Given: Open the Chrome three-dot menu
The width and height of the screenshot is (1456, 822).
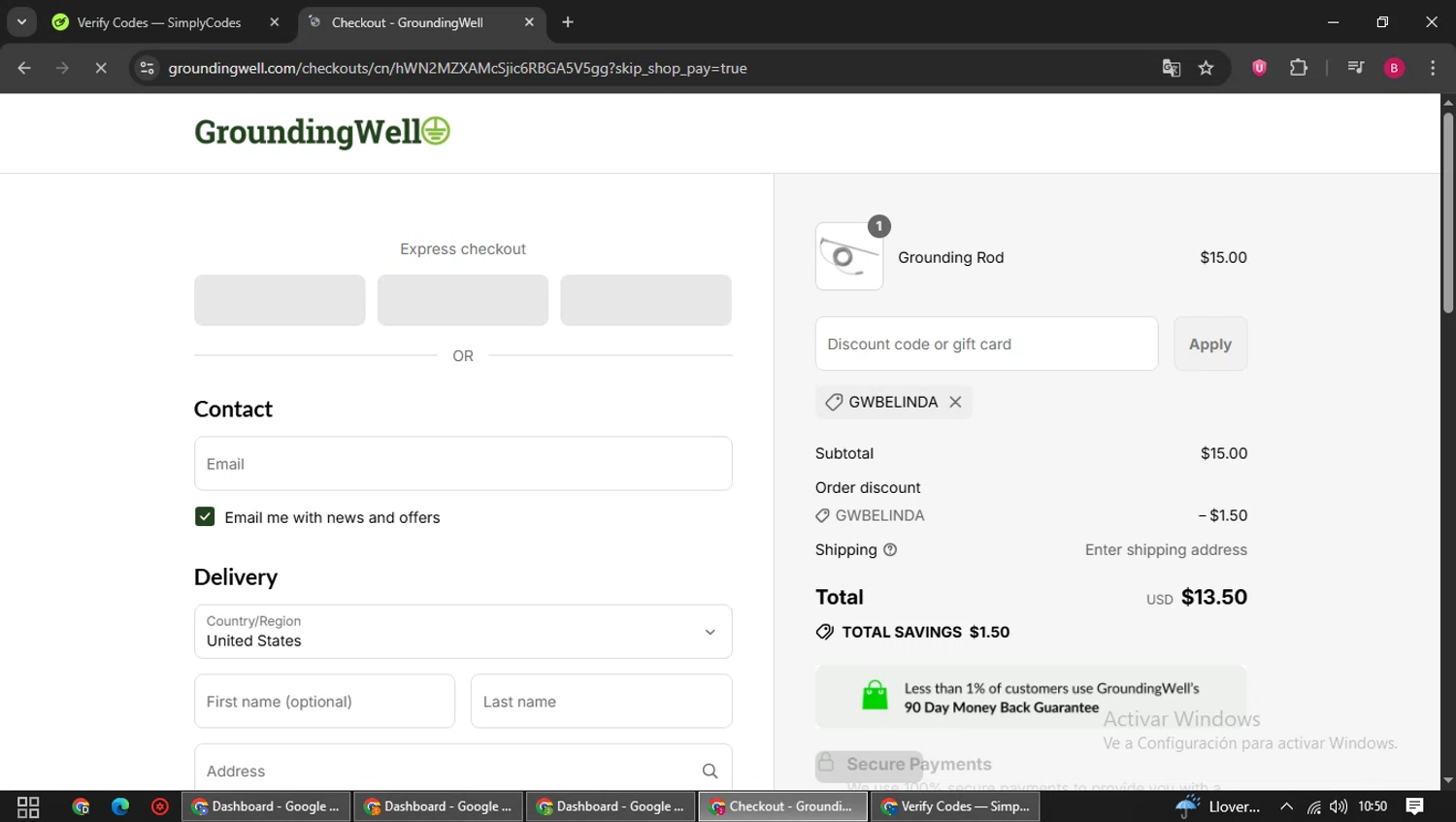Looking at the screenshot, I should (x=1433, y=68).
